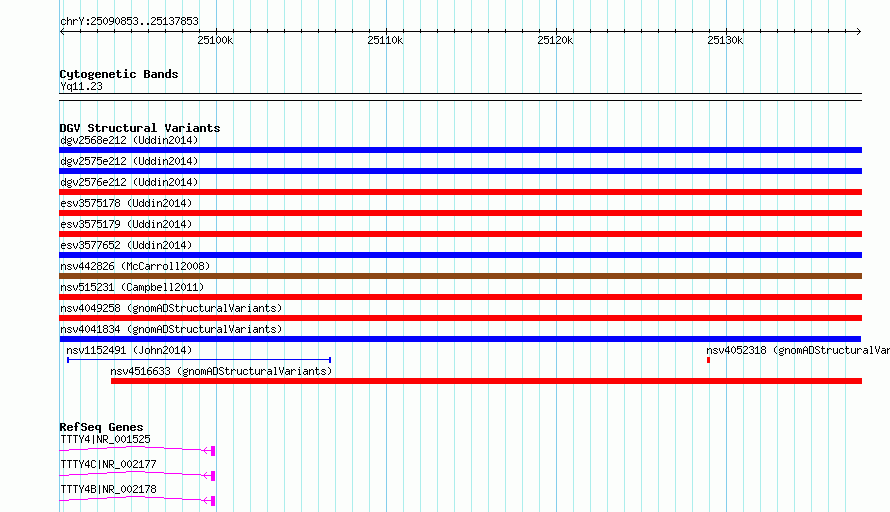This screenshot has height=512, width=890.
Task: Select the blue bar of dgv2568e212
Action: (x=460, y=150)
